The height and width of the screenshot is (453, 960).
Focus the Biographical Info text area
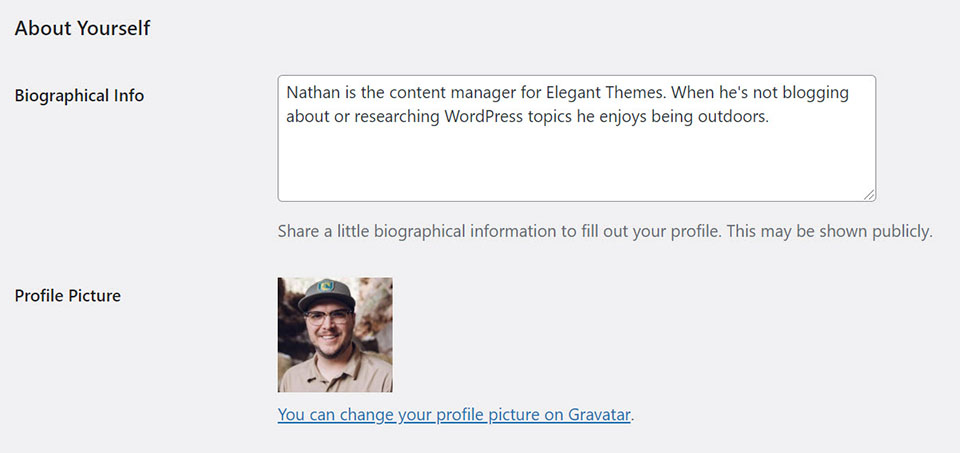pos(577,138)
